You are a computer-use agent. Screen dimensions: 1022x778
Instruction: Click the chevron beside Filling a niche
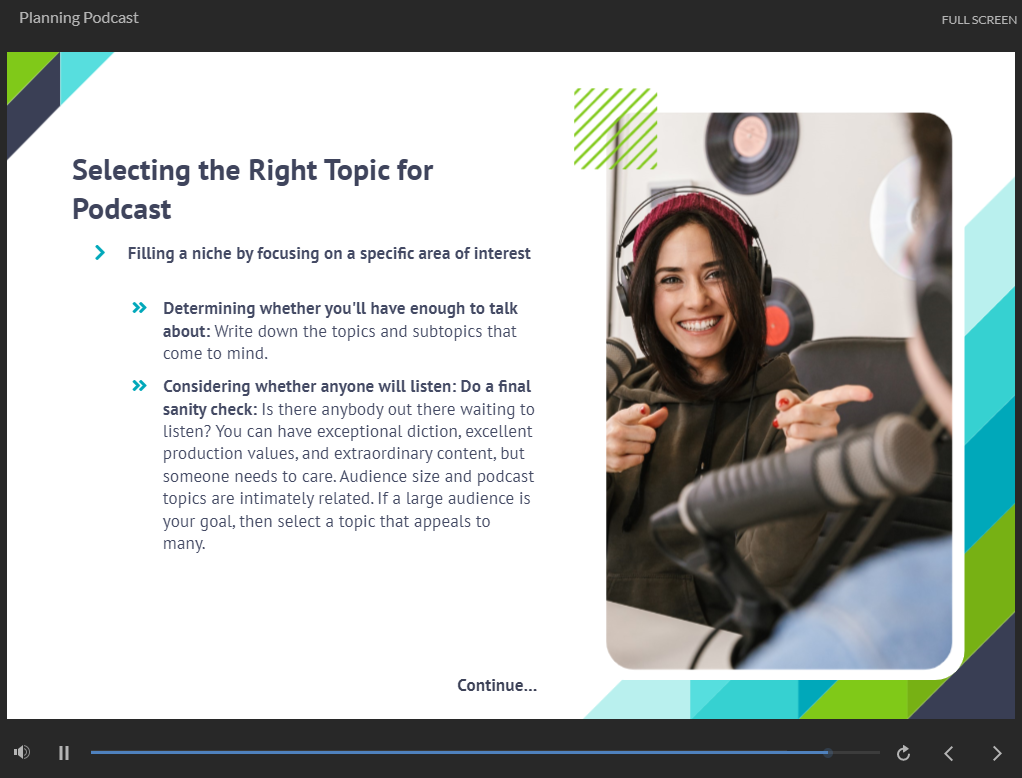coord(100,253)
